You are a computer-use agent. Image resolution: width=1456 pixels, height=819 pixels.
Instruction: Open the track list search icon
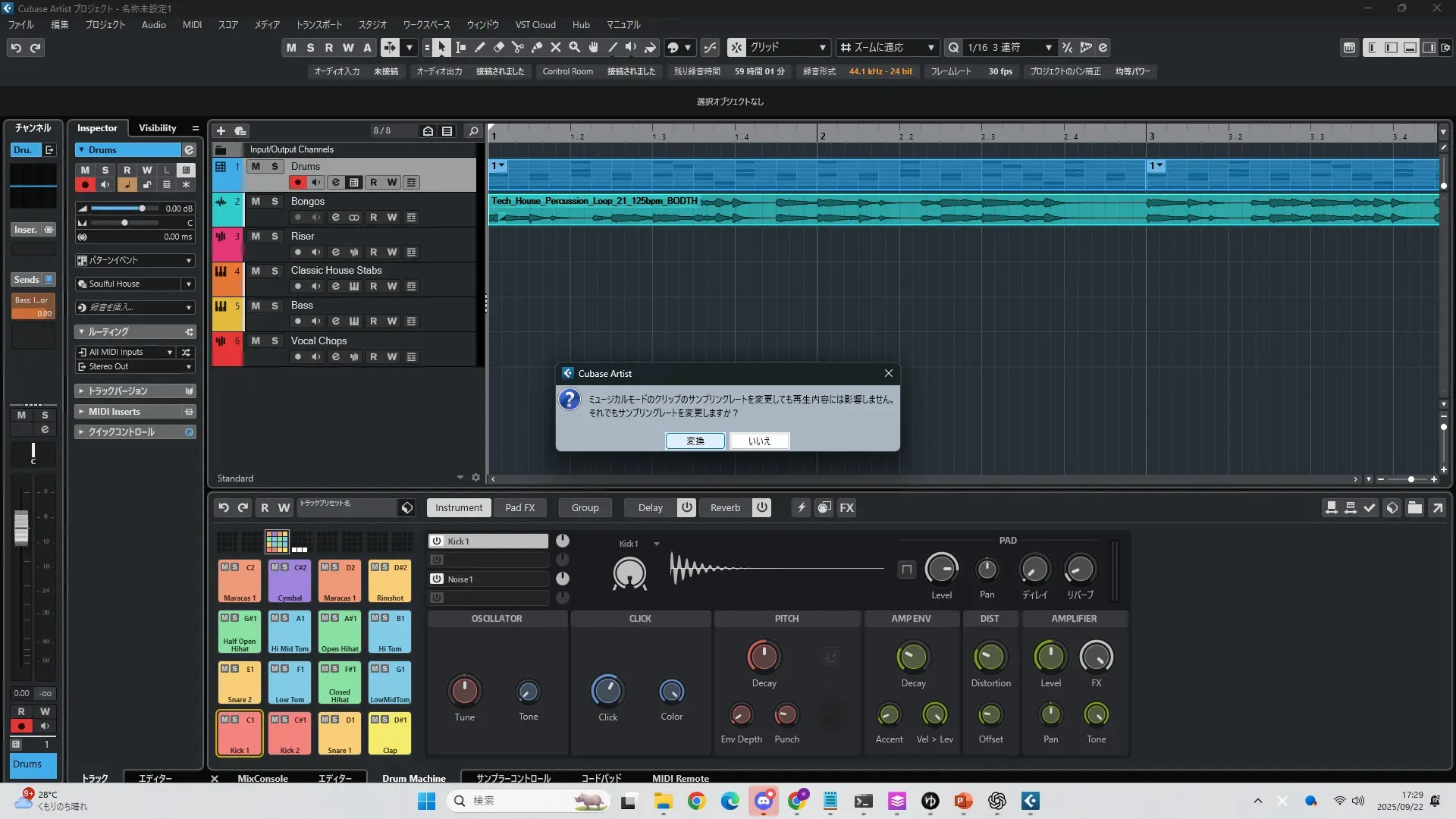click(x=473, y=131)
